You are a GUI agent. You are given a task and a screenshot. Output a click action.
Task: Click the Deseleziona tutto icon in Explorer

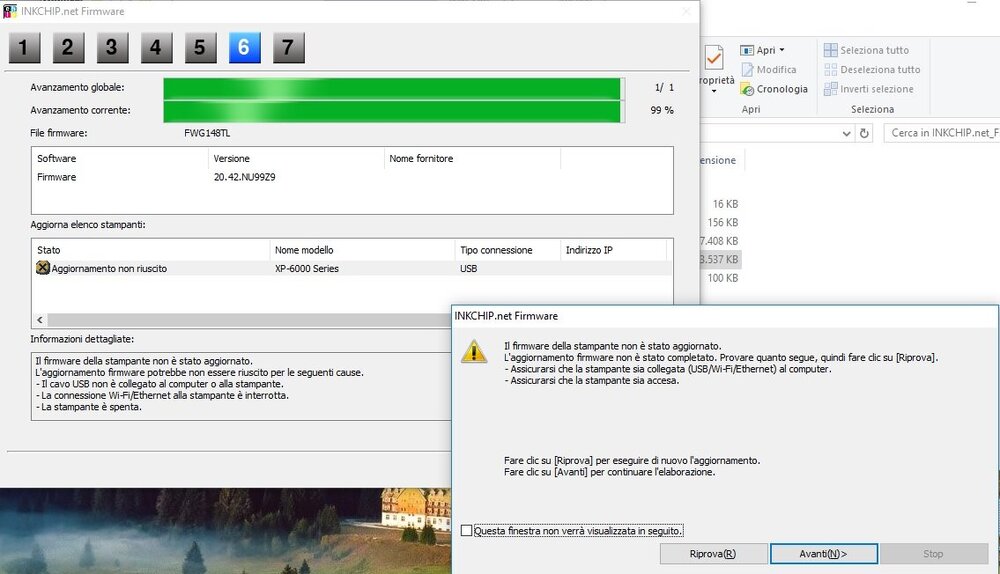tap(830, 70)
